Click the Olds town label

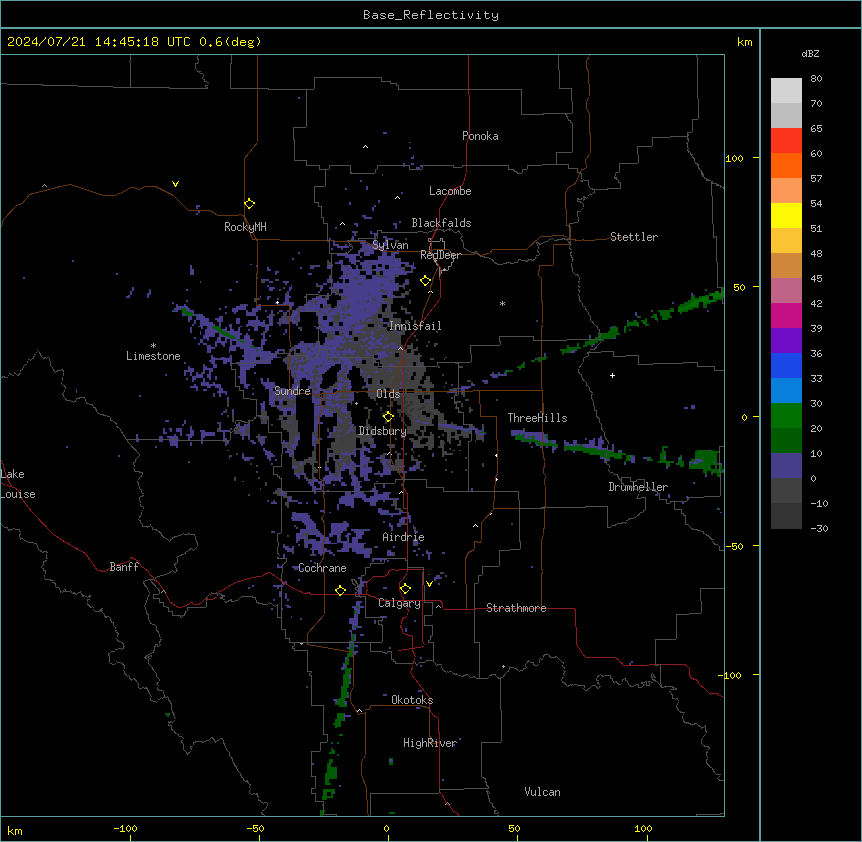point(388,394)
